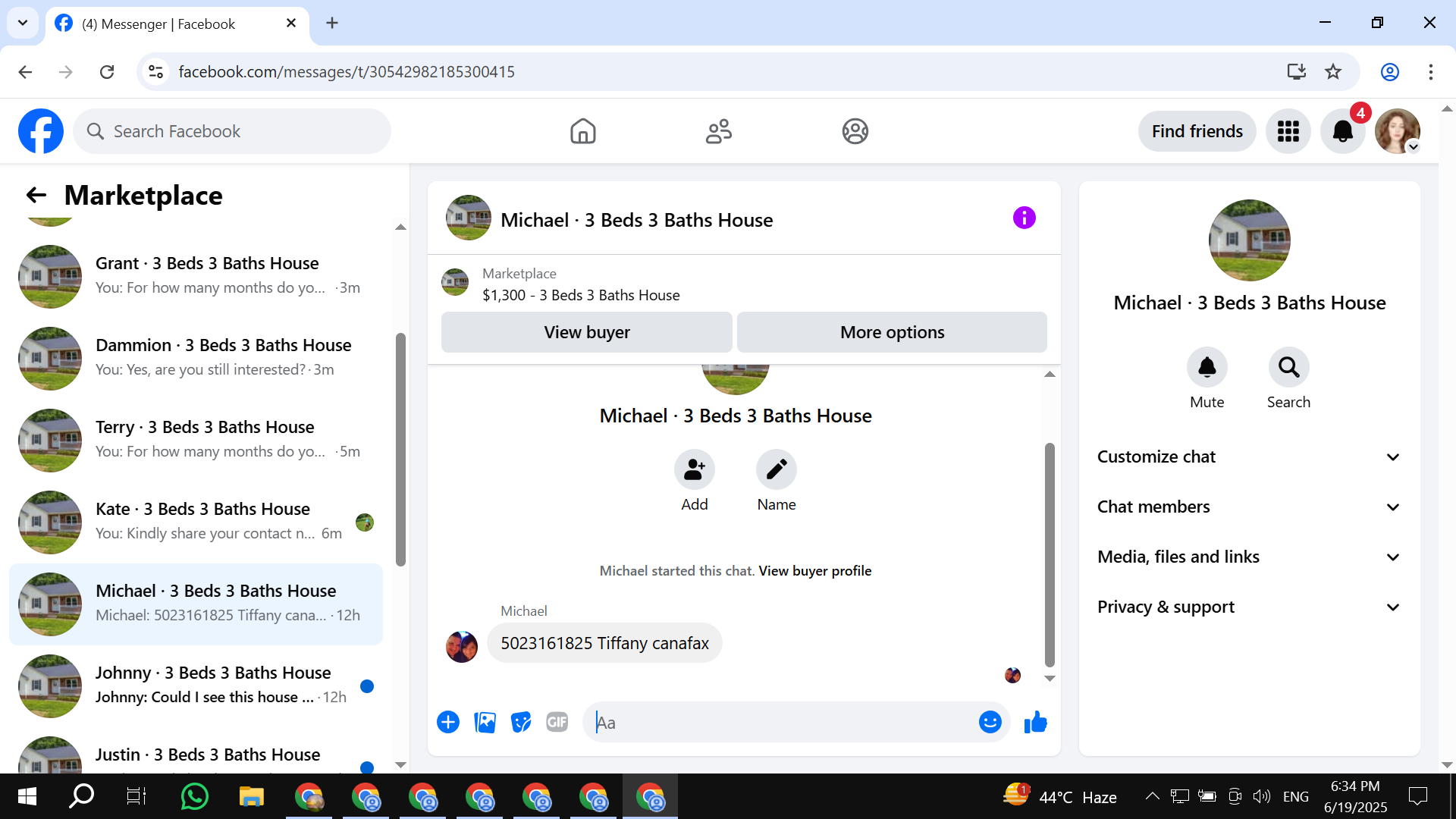Screen dimensions: 1456x819
Task: Open Chrome's three-dot menu
Action: (1431, 72)
